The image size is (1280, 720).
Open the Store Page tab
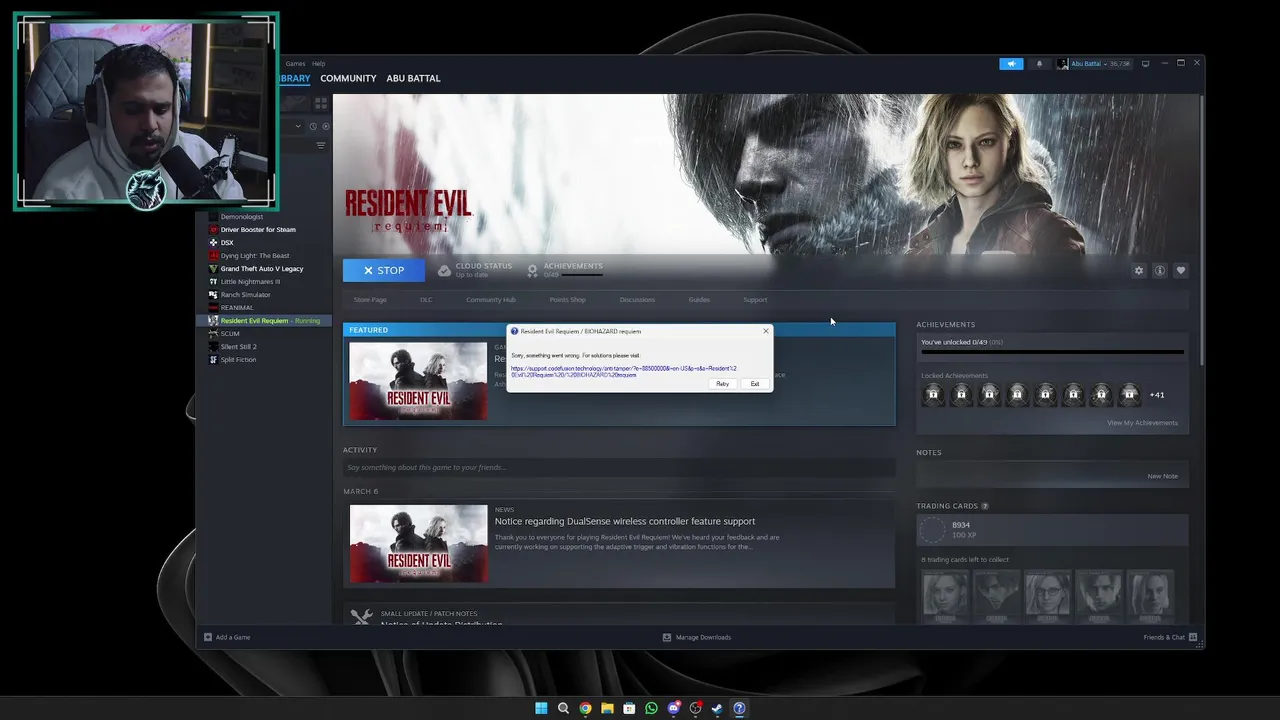click(x=370, y=300)
